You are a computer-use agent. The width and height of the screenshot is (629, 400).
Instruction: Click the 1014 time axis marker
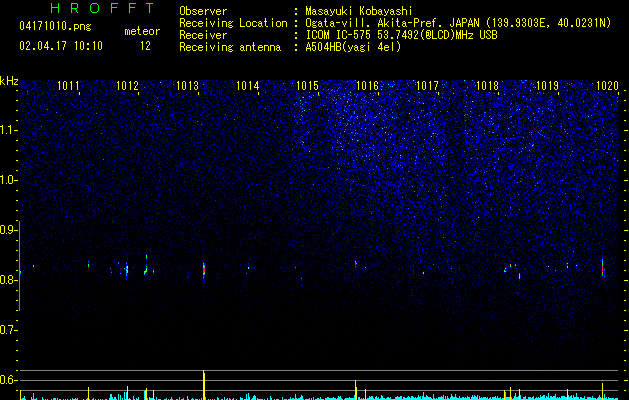coord(248,86)
